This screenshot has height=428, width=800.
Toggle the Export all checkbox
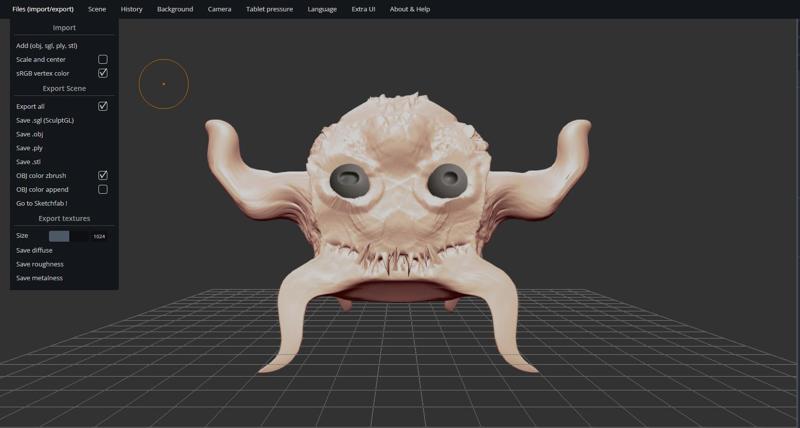(x=102, y=106)
